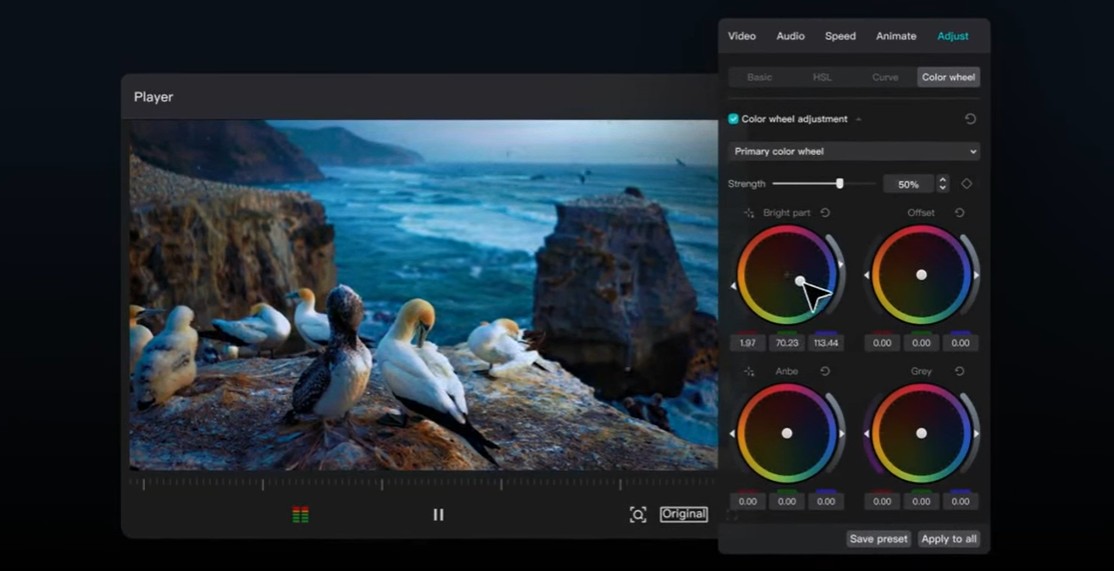The width and height of the screenshot is (1114, 571).
Task: Open the Primary color wheel dropdown
Action: tap(854, 152)
